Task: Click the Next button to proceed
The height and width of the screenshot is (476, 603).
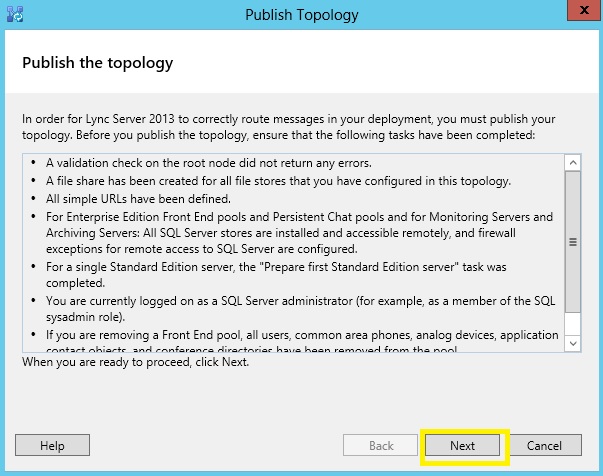Action: pos(462,445)
